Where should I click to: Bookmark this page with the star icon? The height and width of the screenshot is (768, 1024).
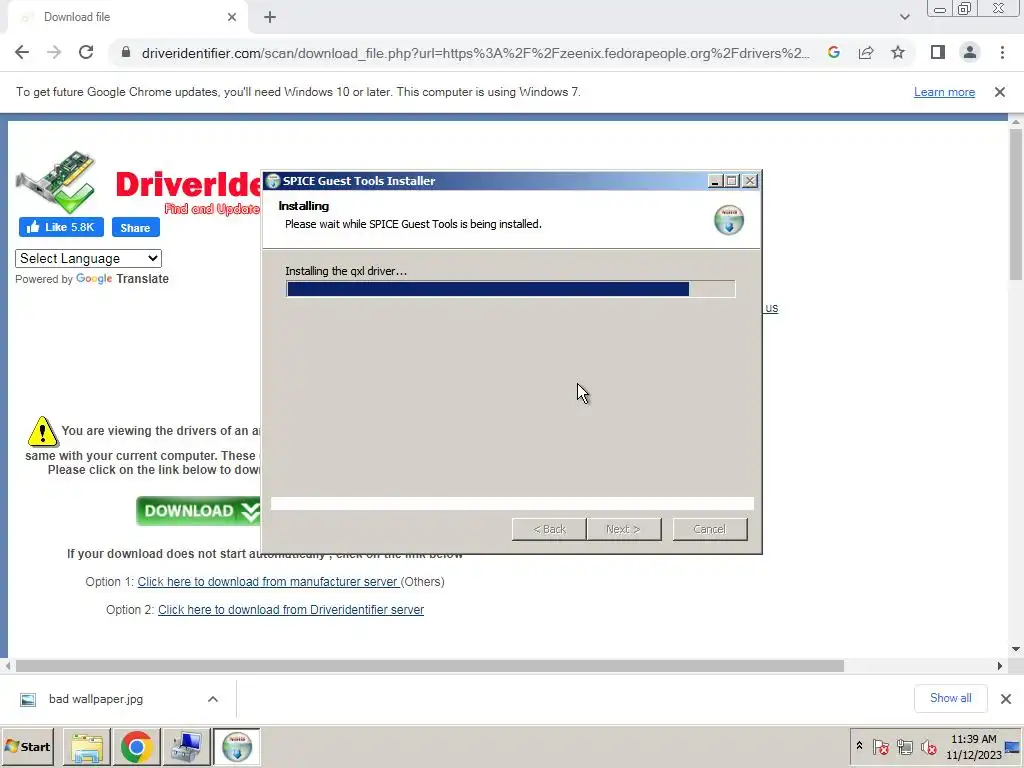pyautogui.click(x=898, y=53)
